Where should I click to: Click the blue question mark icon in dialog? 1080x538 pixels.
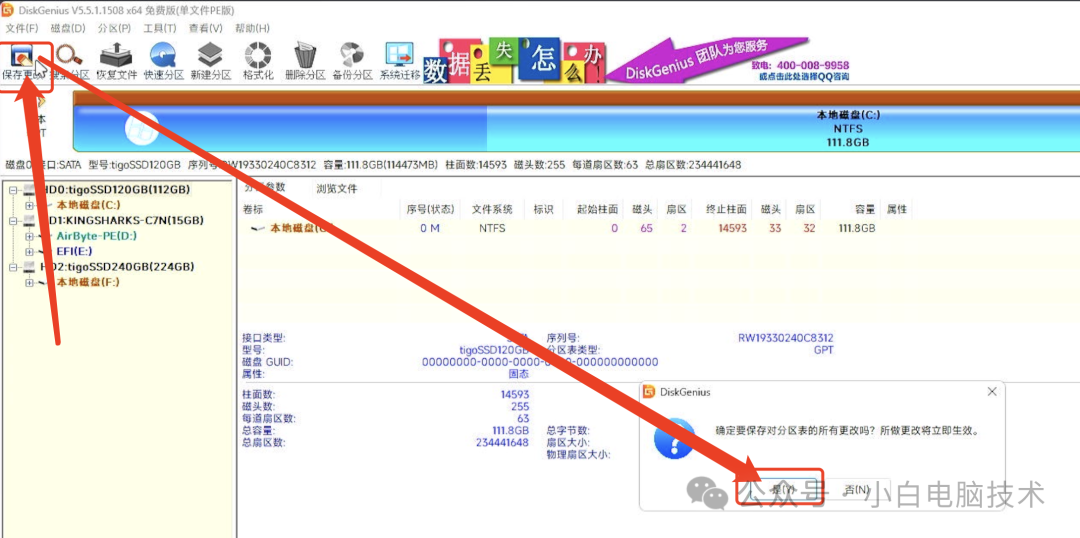[674, 437]
